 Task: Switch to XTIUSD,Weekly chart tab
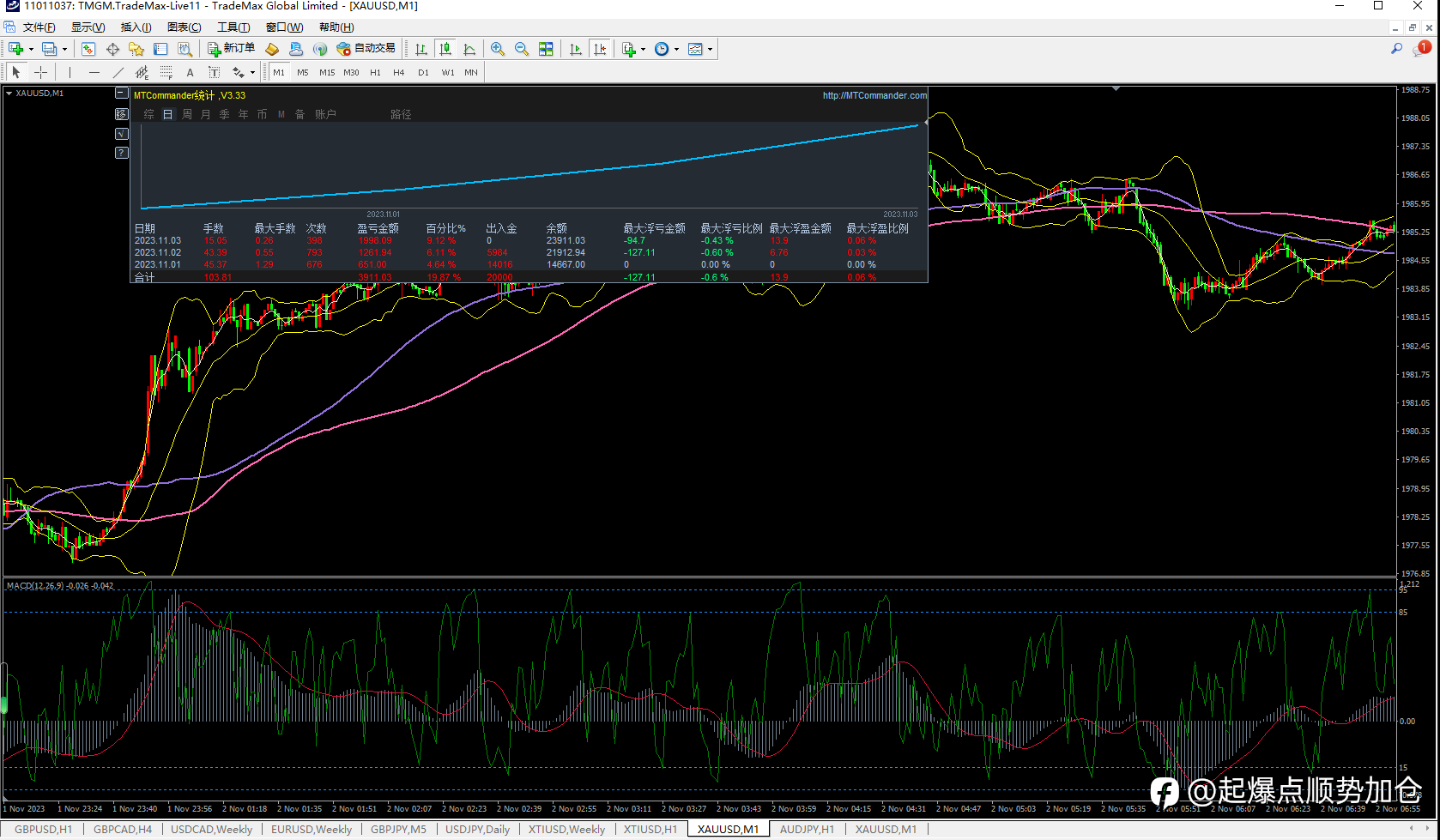[566, 830]
